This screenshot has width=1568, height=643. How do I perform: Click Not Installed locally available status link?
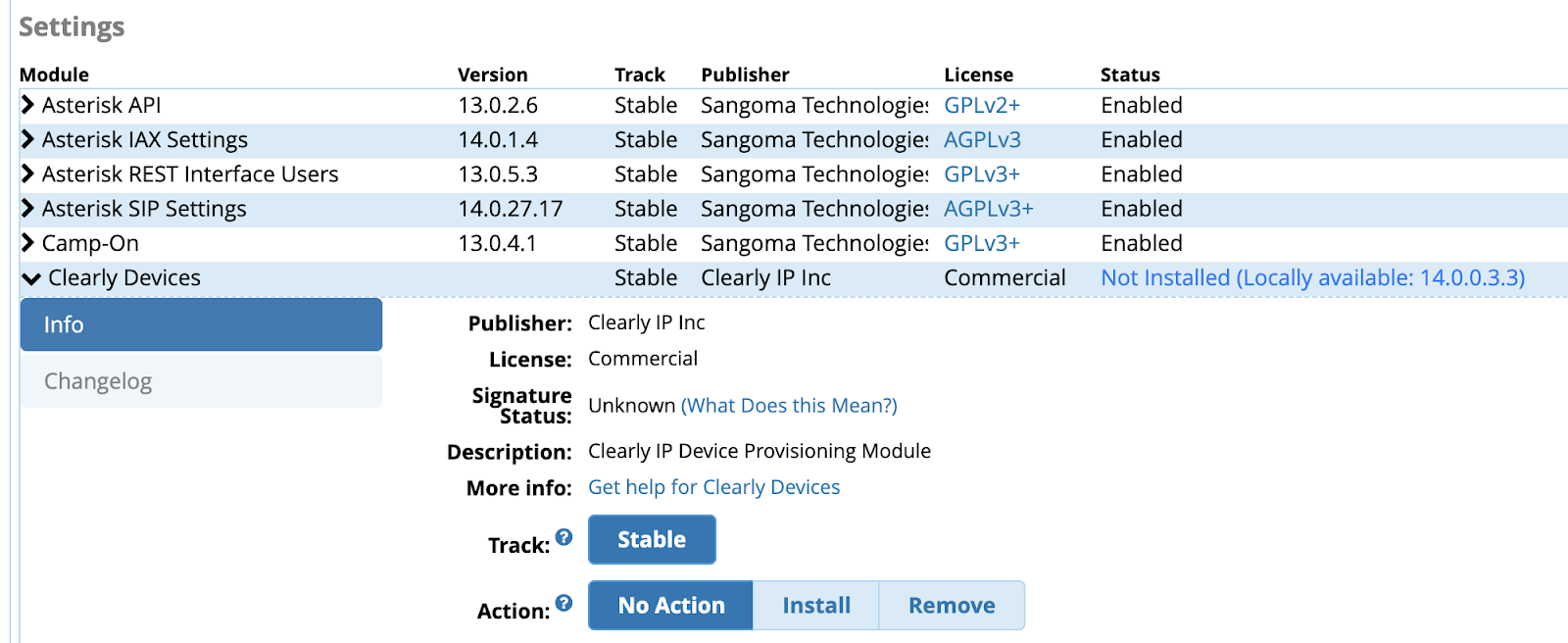pyautogui.click(x=1313, y=278)
